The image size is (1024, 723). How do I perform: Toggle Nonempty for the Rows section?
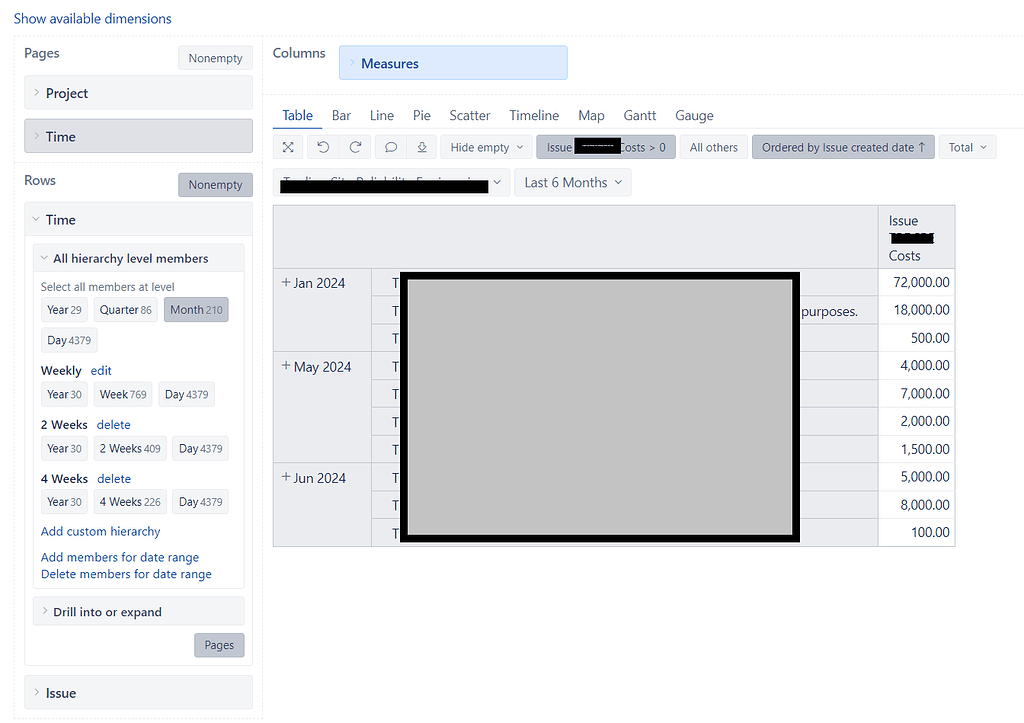pyautogui.click(x=215, y=184)
